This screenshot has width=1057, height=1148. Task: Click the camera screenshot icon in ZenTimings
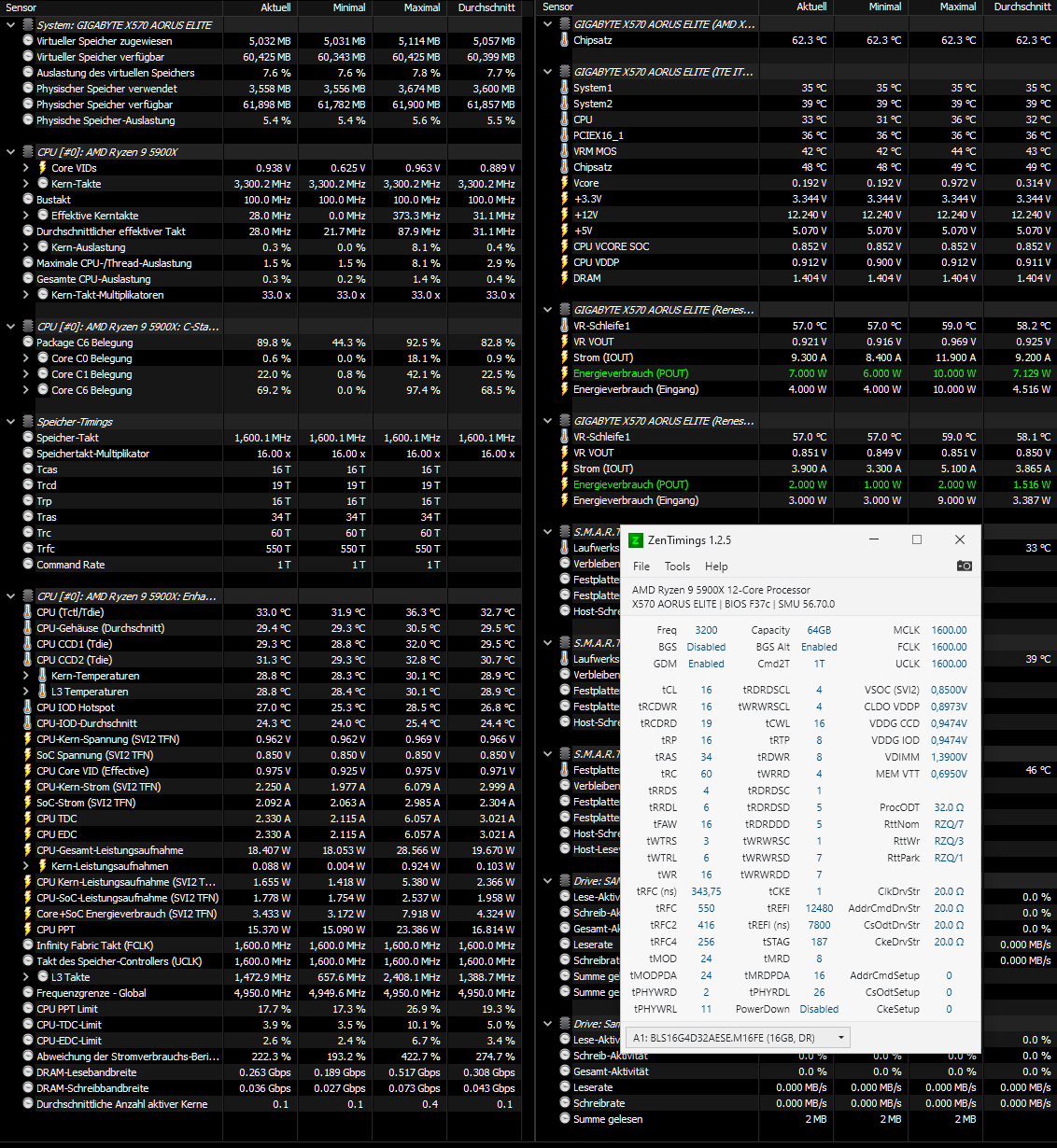pyautogui.click(x=965, y=566)
